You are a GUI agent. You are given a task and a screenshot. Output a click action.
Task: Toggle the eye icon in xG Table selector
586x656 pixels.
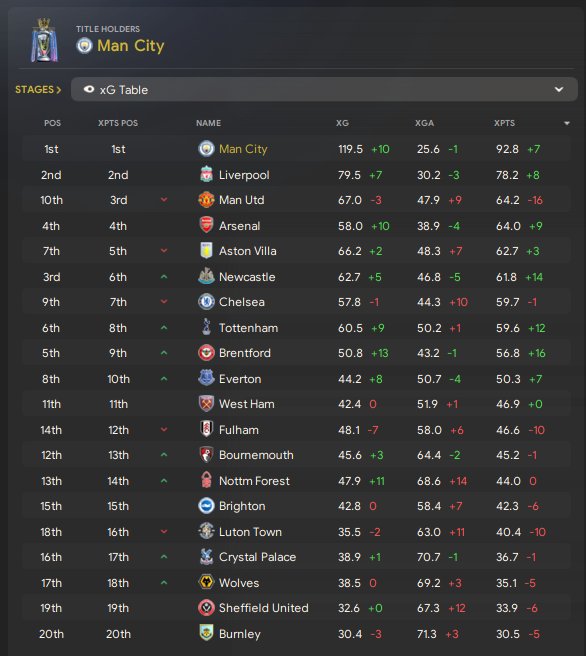pos(89,89)
